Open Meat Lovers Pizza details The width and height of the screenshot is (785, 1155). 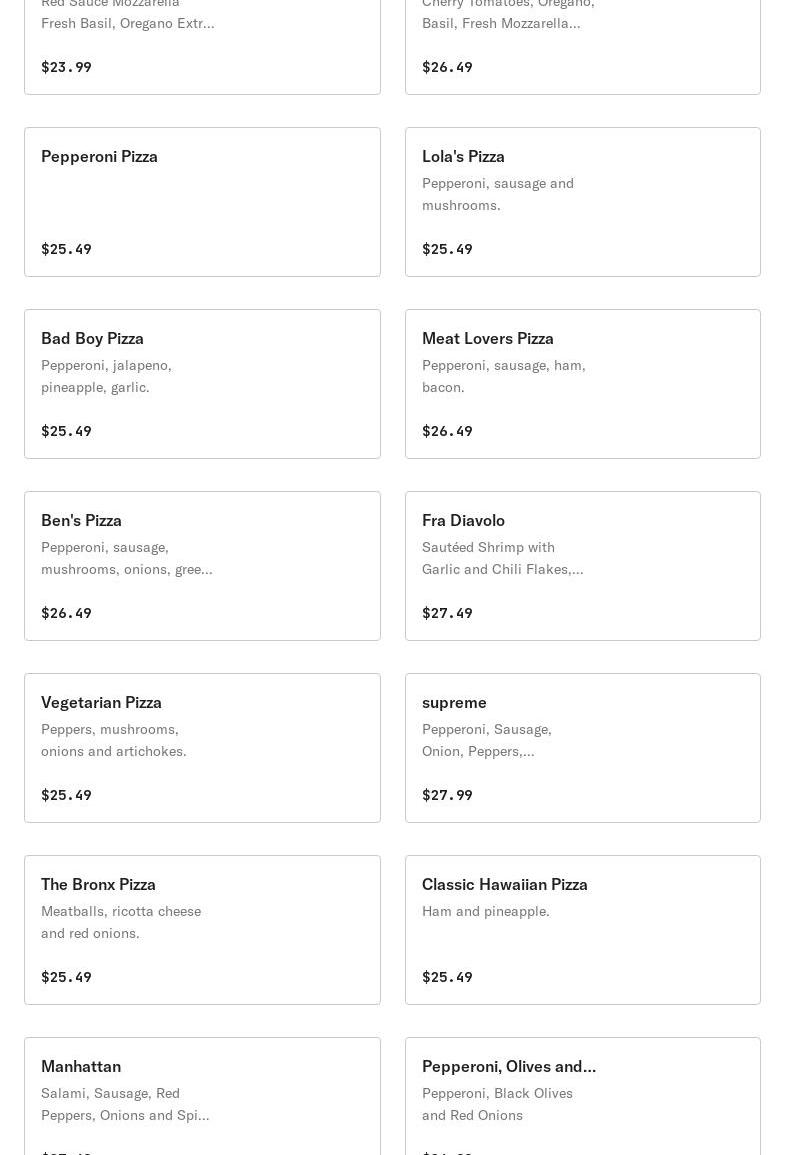[582, 384]
